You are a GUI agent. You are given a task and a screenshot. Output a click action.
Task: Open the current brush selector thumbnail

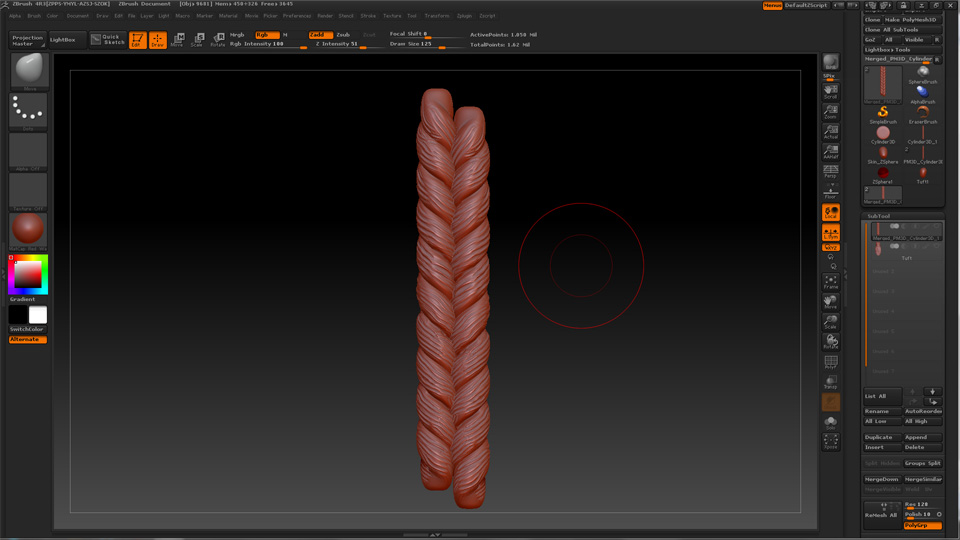click(29, 71)
